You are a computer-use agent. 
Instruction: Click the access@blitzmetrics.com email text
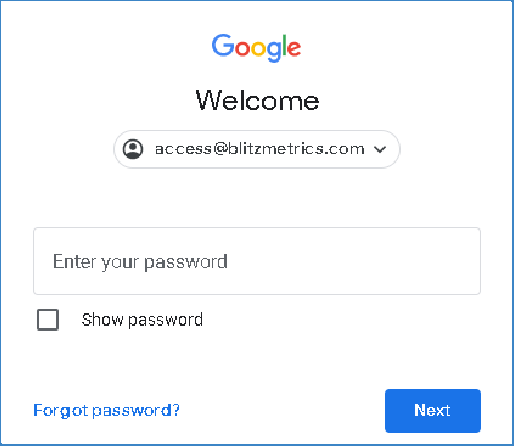coord(260,149)
